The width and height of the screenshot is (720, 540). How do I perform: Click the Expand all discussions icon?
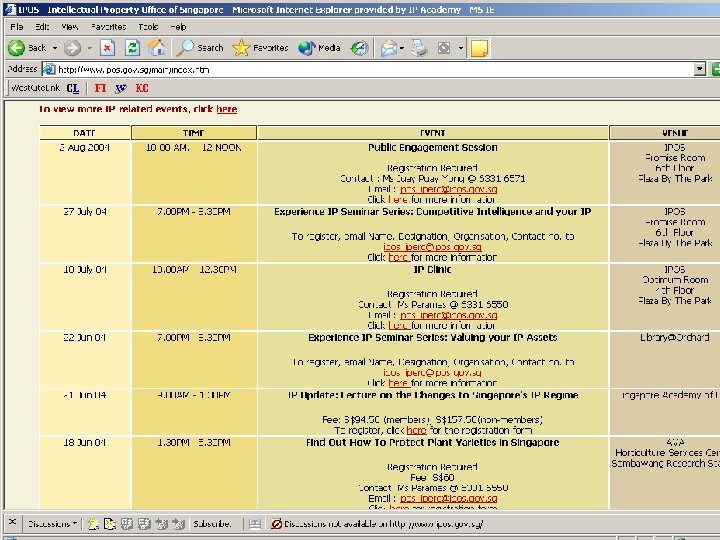(127, 524)
